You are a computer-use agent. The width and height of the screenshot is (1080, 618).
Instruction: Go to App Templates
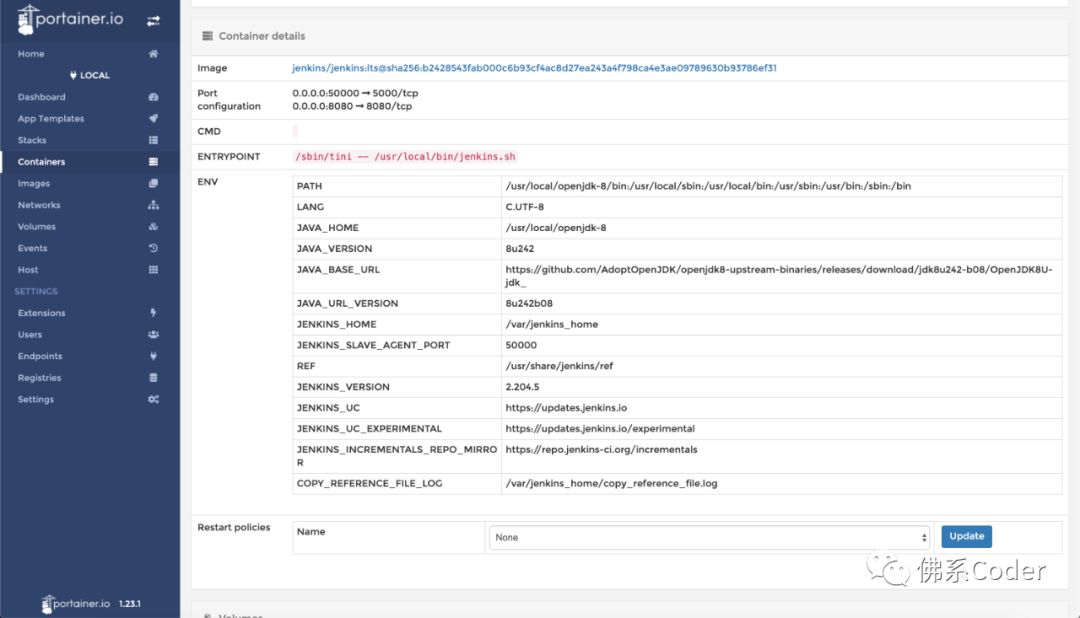pyautogui.click(x=51, y=119)
